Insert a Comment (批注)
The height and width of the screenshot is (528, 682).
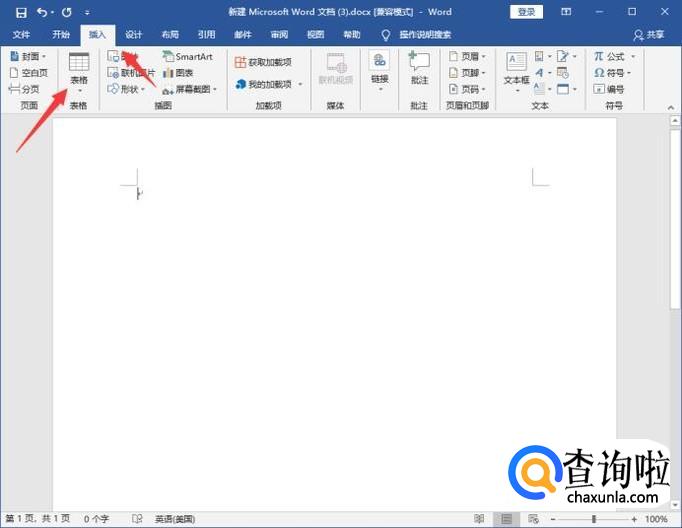point(419,68)
